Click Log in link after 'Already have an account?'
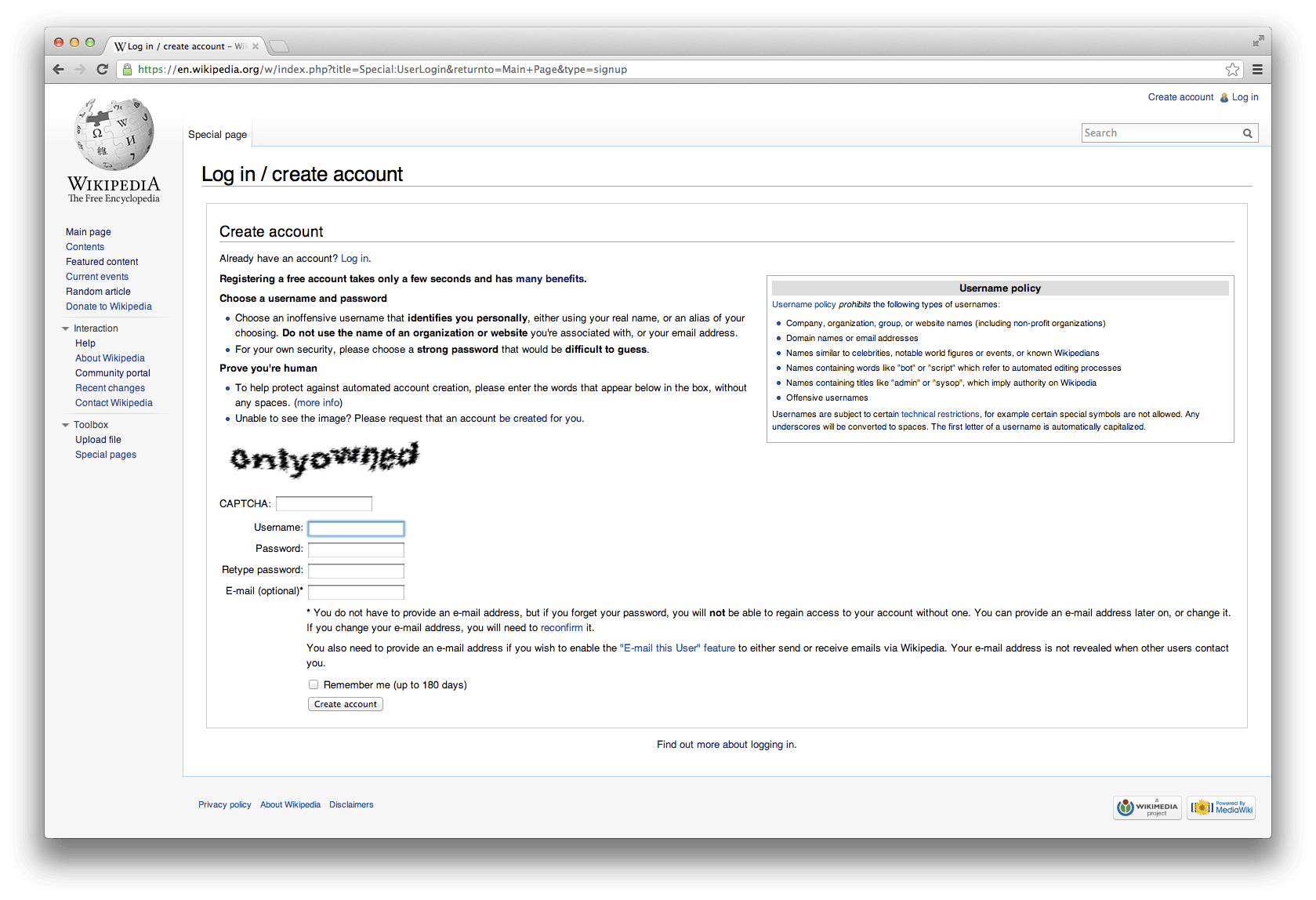 tap(354, 259)
